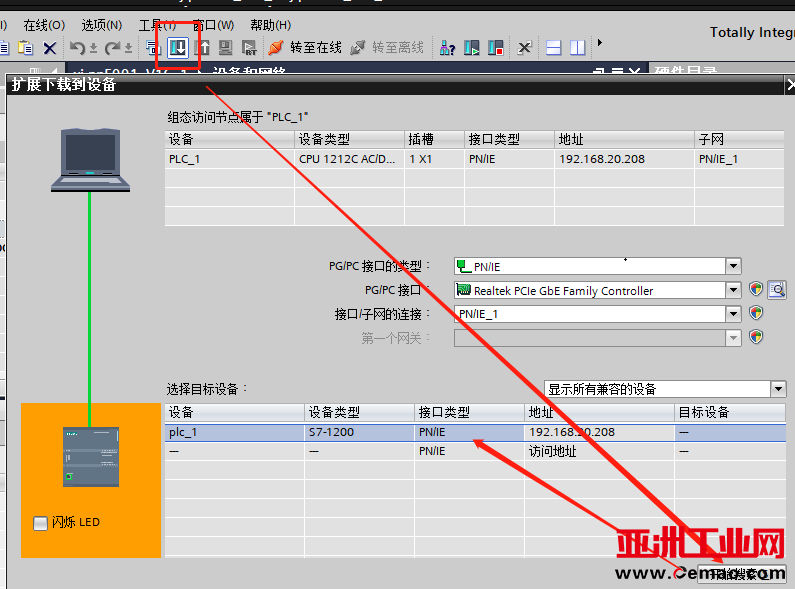Screen dimensions: 795x589
Task: Open the 窗口(W) menu
Action: point(213,25)
